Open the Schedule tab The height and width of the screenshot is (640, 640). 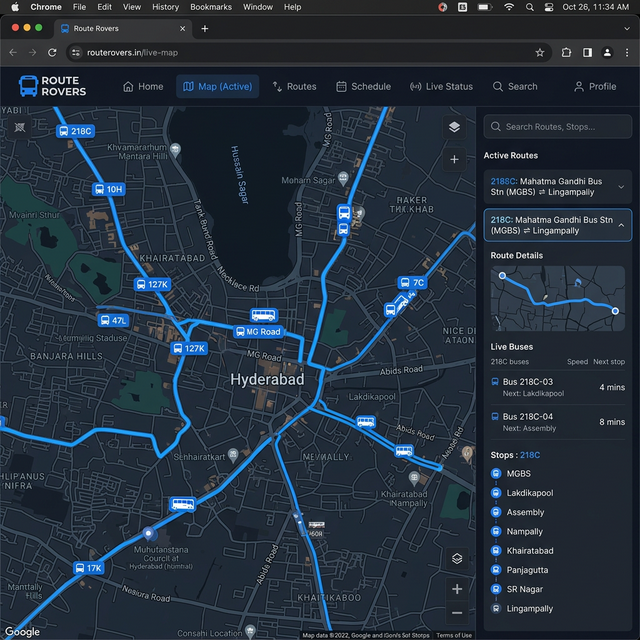pos(363,87)
